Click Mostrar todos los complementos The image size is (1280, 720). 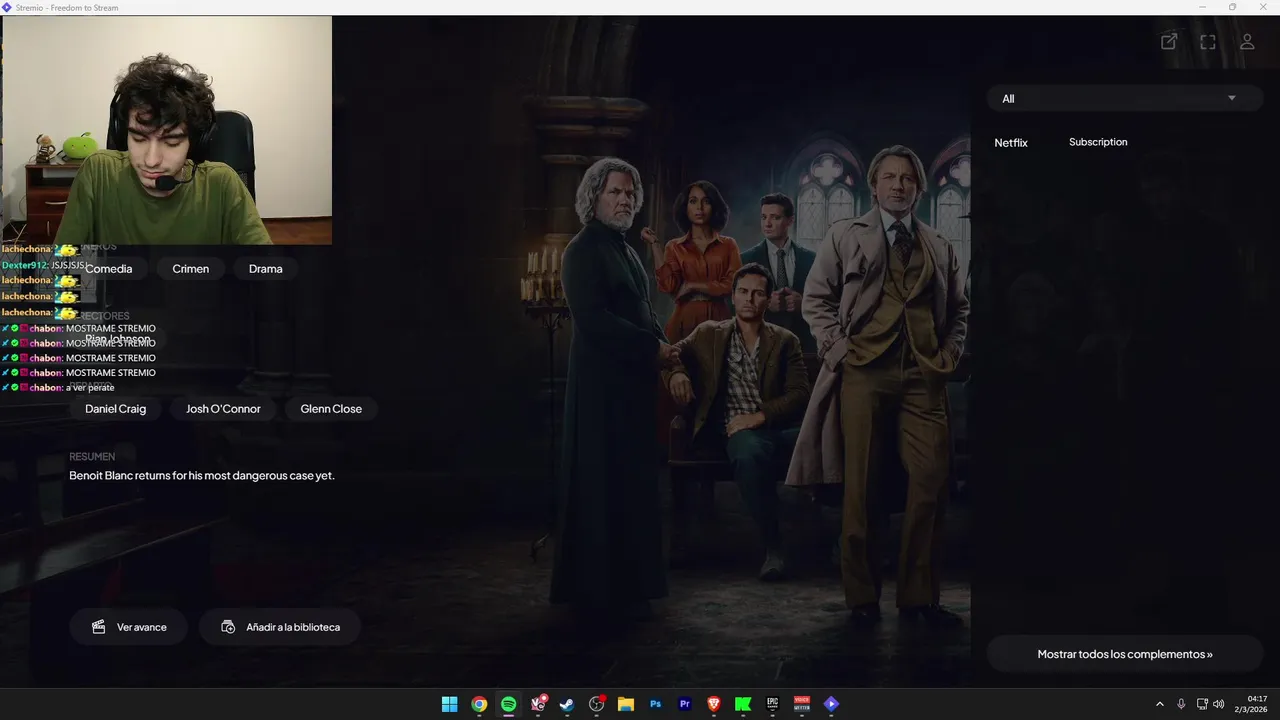pyautogui.click(x=1125, y=654)
